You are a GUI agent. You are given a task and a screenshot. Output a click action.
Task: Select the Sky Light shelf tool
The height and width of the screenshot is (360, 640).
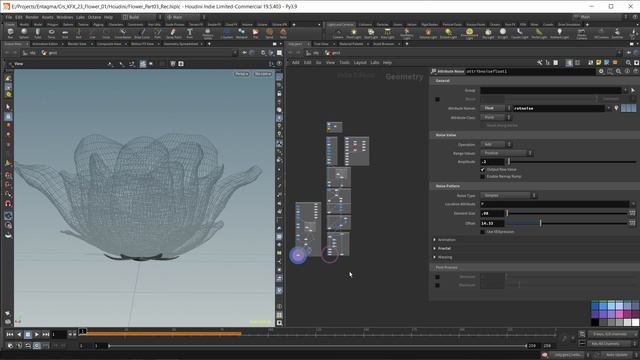point(488,33)
